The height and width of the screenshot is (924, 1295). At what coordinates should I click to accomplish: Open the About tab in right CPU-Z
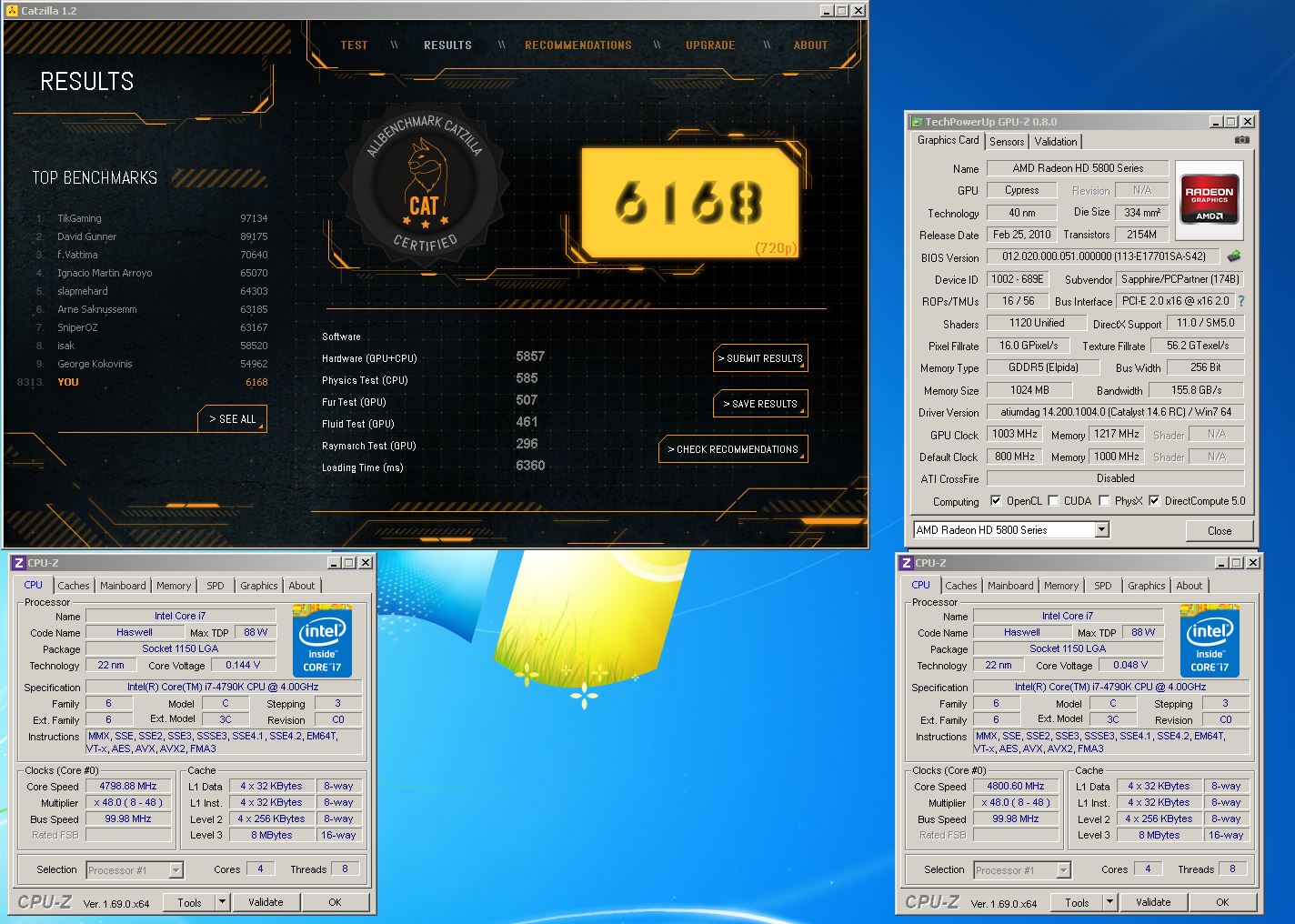(1190, 586)
